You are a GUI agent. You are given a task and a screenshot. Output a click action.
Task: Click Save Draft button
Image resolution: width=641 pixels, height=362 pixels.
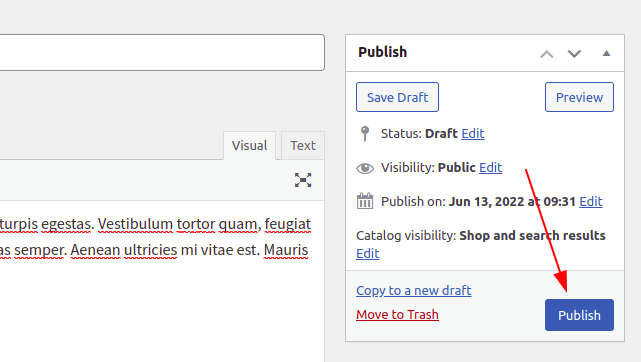[x=397, y=97]
